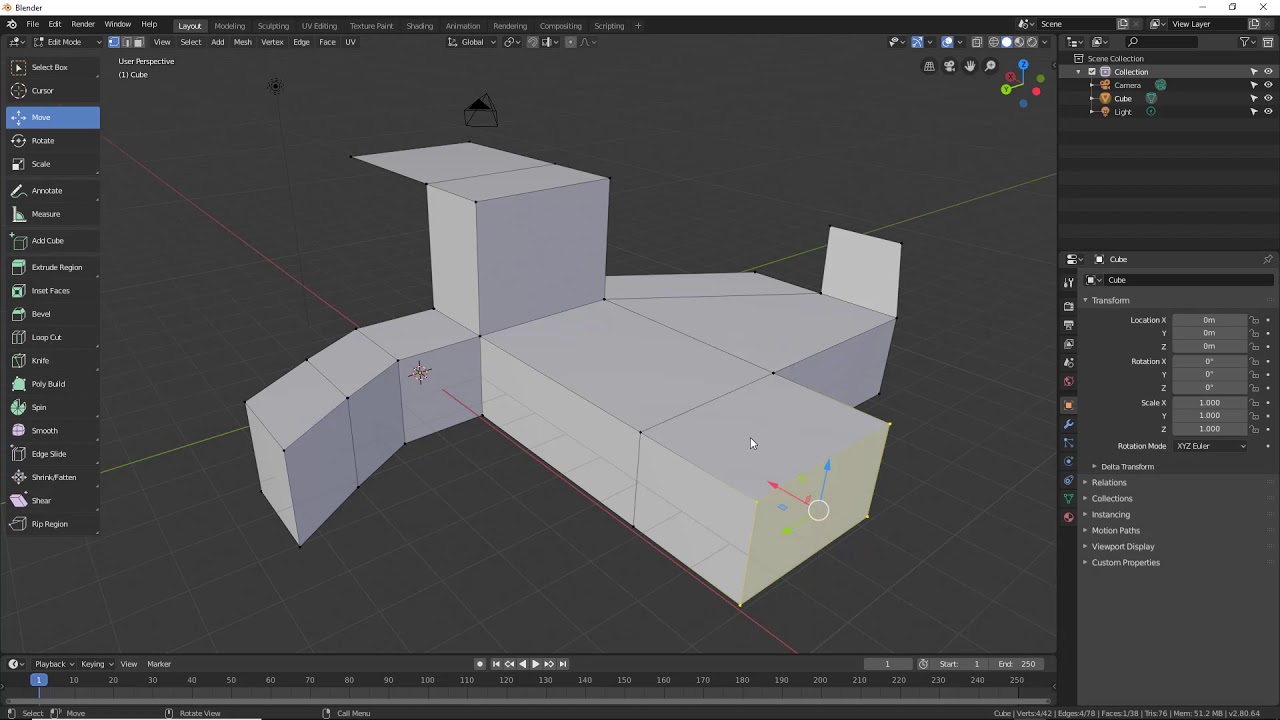The width and height of the screenshot is (1280, 720).
Task: Pick the Bevel tool
Action: pos(52,314)
